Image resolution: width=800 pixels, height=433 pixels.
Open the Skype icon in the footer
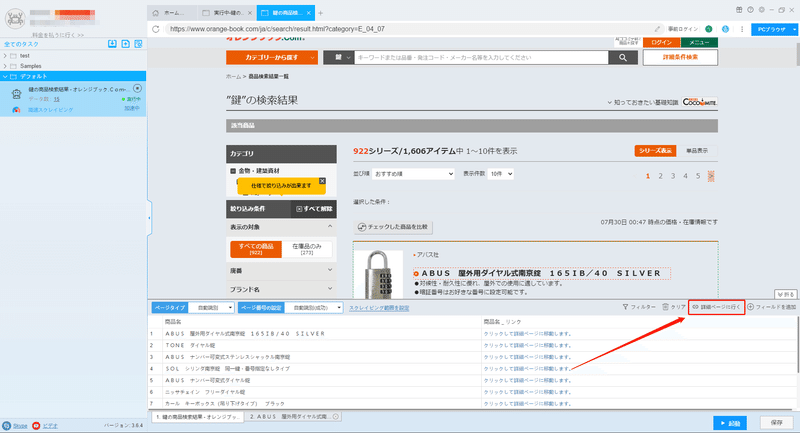coord(7,425)
